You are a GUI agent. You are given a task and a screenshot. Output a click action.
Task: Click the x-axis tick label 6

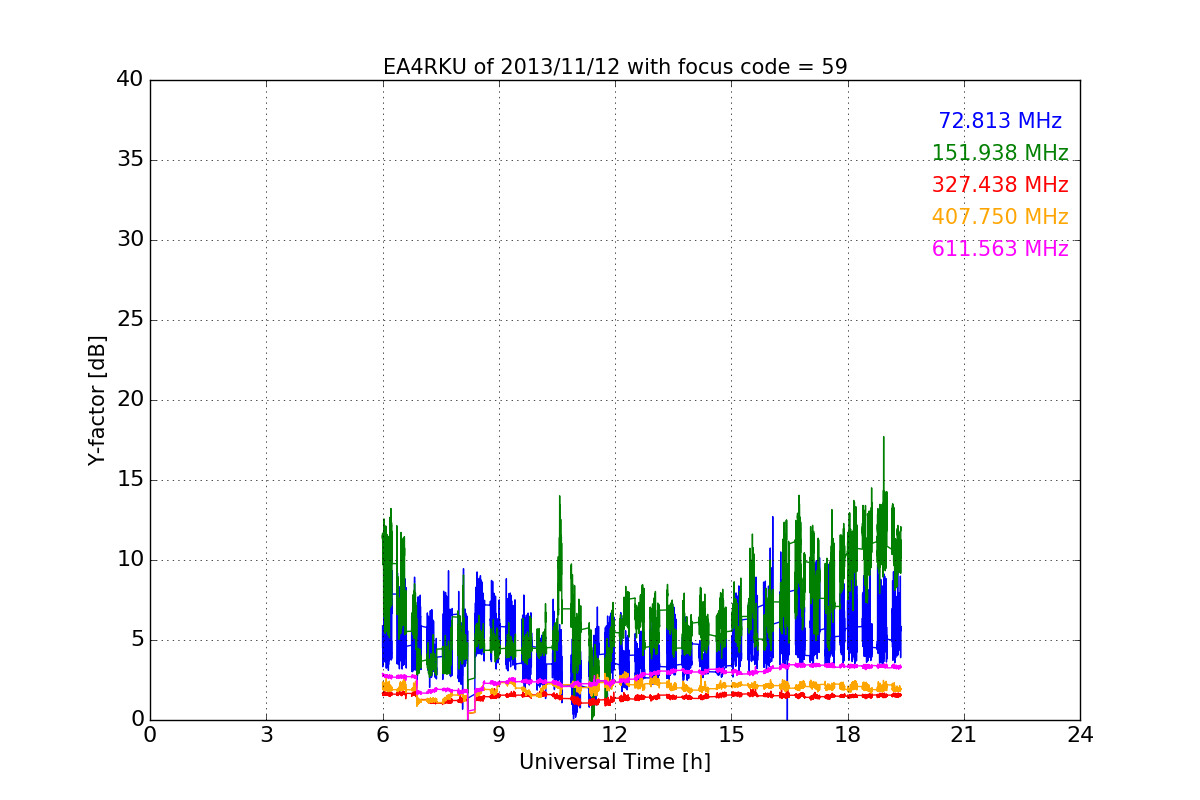(383, 735)
